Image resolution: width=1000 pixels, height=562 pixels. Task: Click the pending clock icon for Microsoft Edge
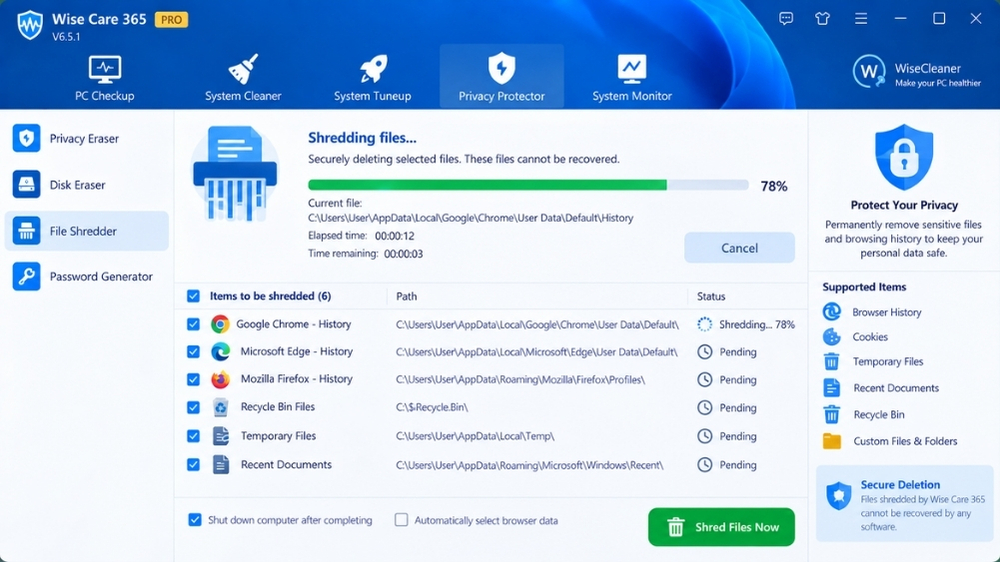(705, 351)
